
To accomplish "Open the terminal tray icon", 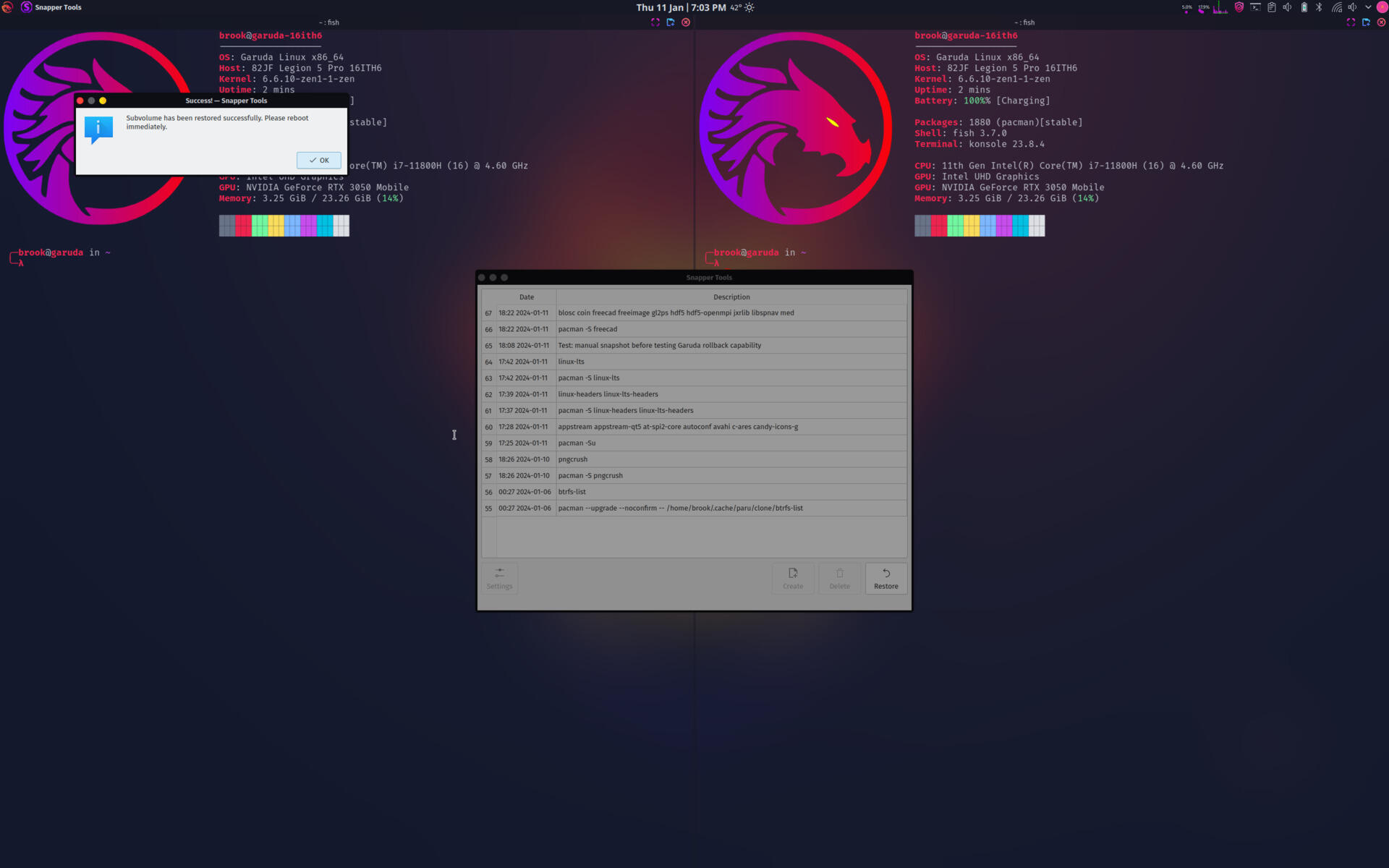I will tap(1255, 7).
